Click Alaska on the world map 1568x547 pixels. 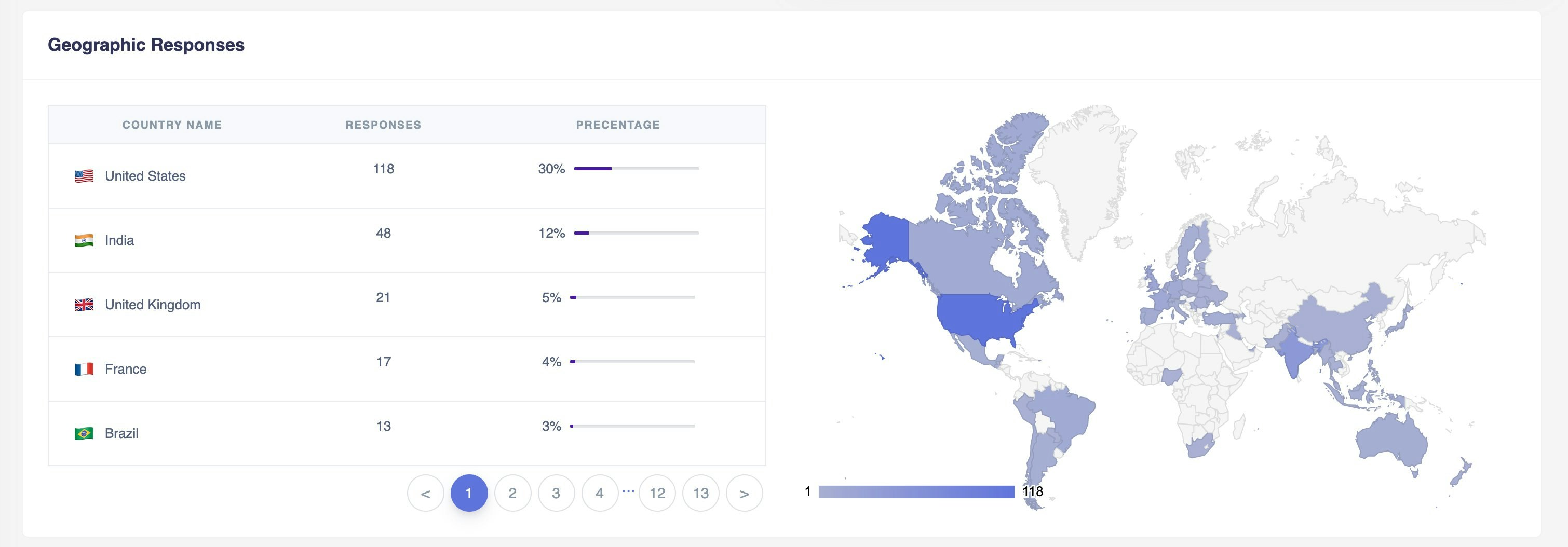click(x=886, y=240)
